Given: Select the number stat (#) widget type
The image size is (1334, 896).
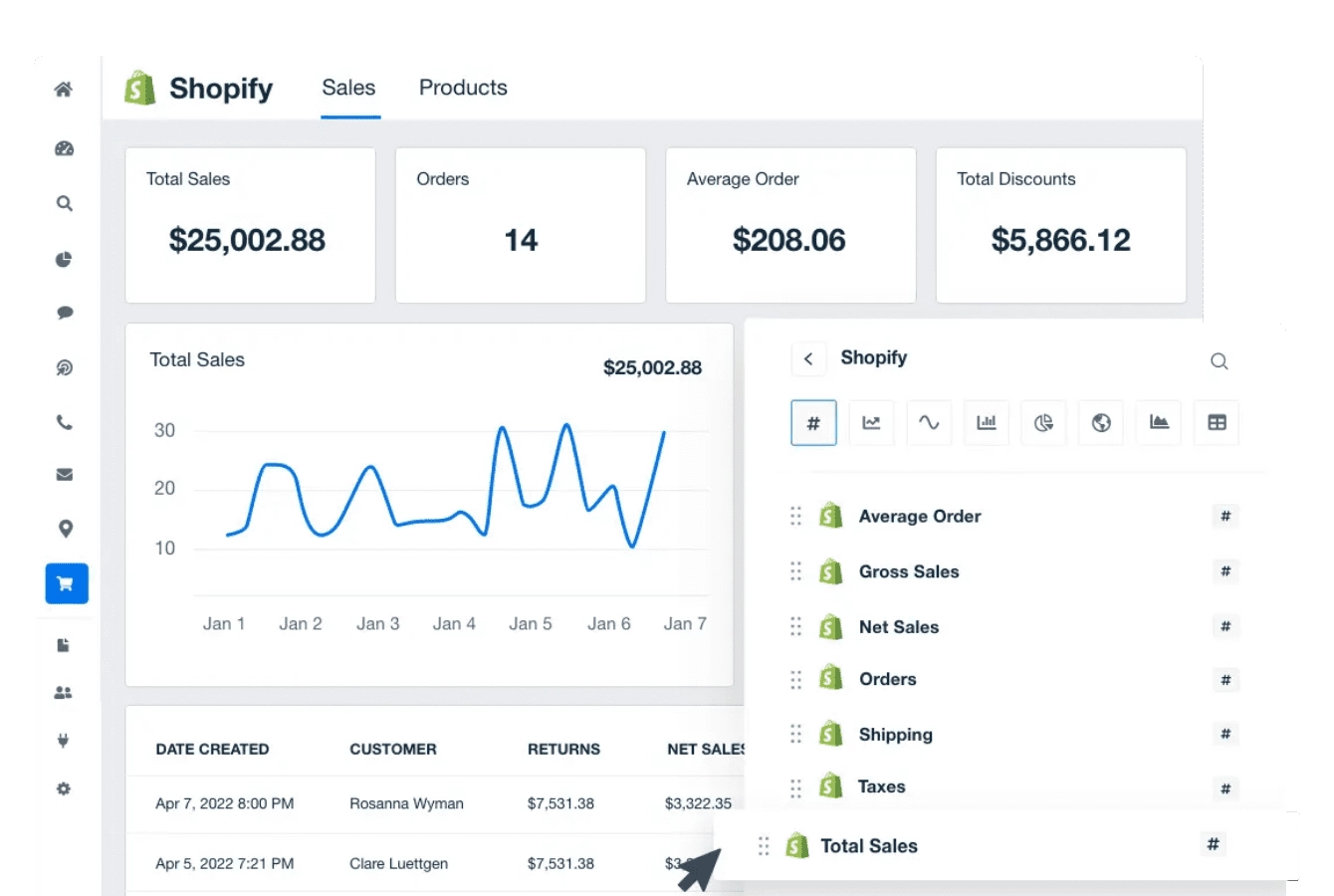Looking at the screenshot, I should (x=813, y=423).
